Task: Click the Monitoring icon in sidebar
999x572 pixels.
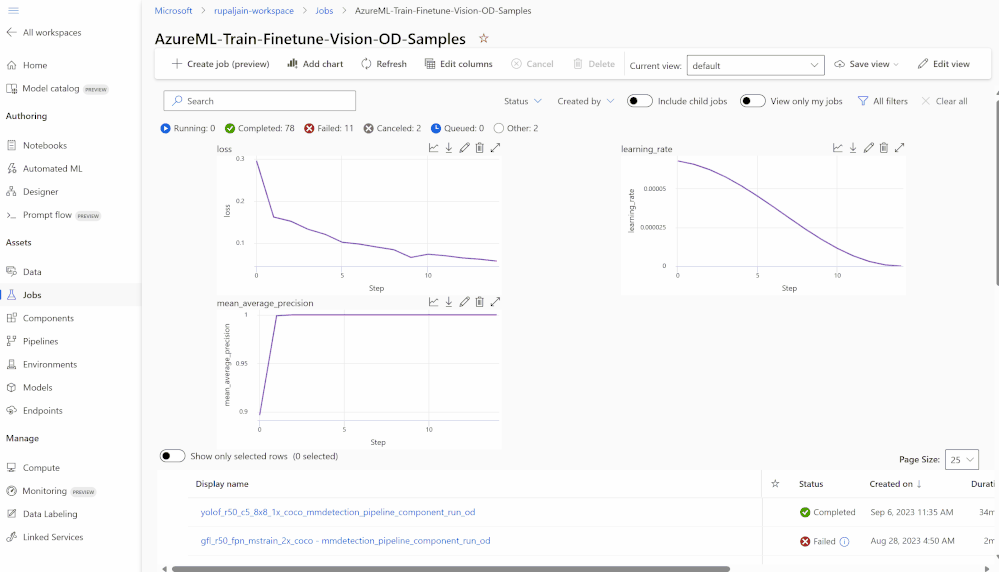Action: point(11,491)
